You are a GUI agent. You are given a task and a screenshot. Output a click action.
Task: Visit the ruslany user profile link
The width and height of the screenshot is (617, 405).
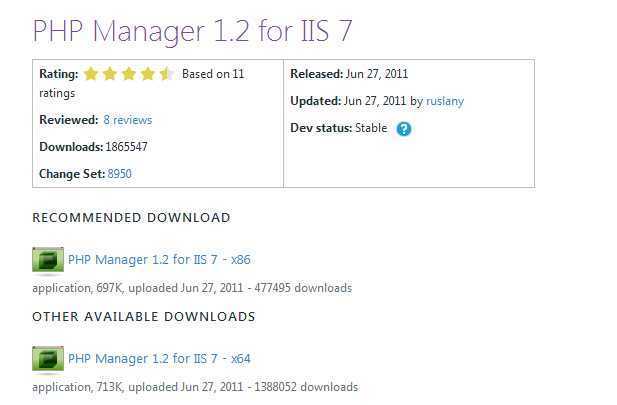[x=445, y=101]
